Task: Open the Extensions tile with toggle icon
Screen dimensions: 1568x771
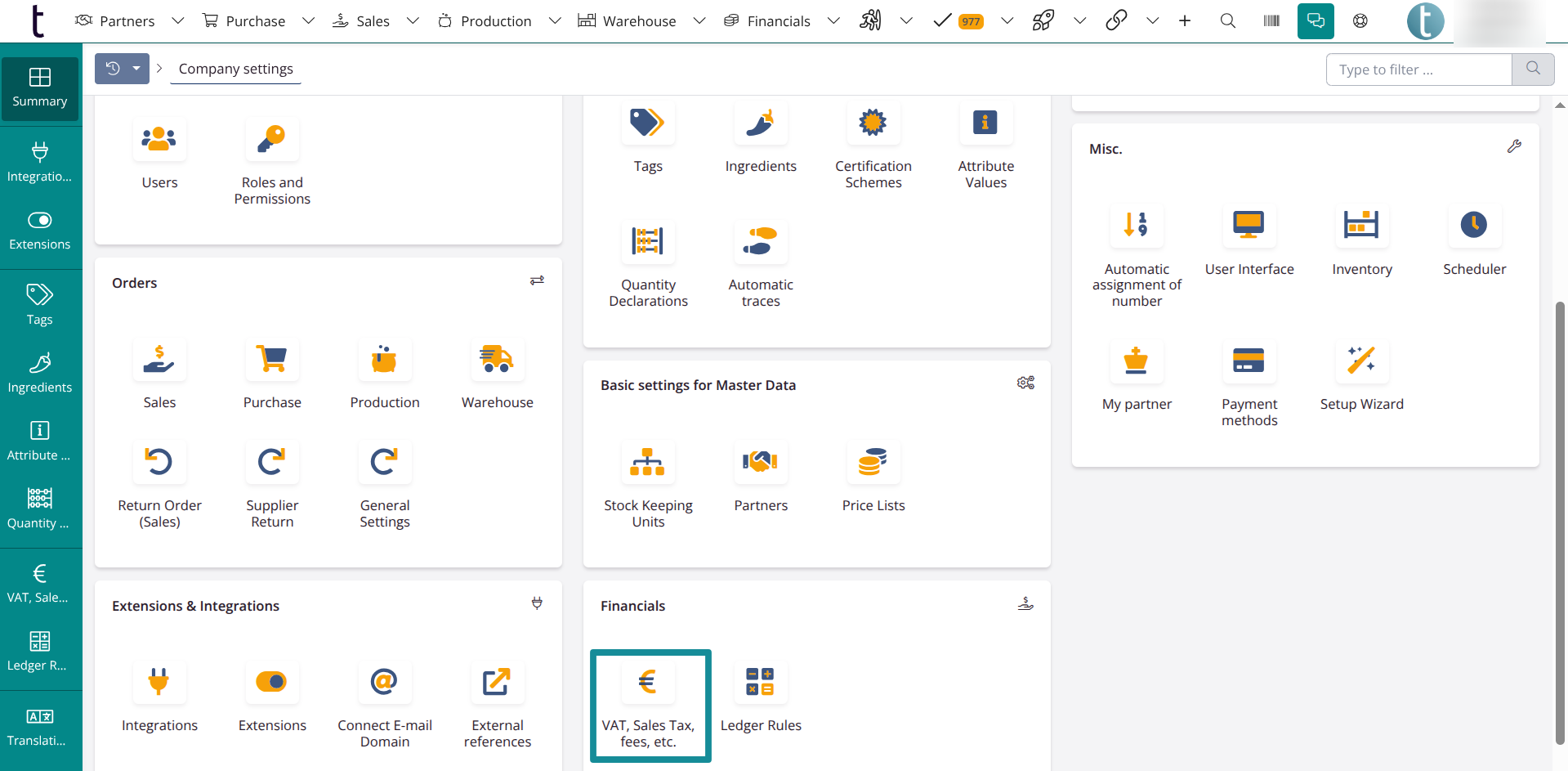Action: [x=271, y=683]
